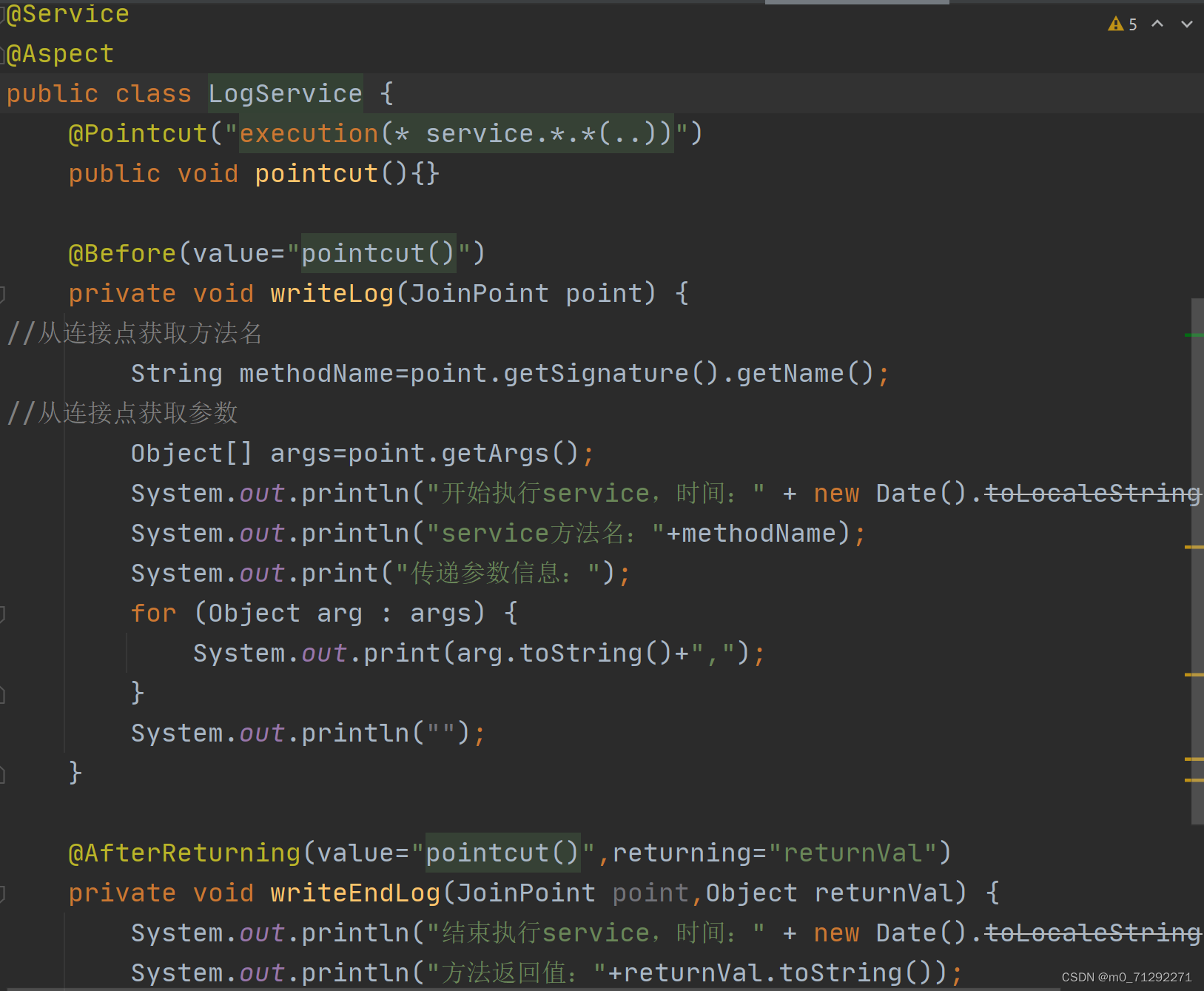
Task: Click JoinPoint type in writeLog parameters
Action: 480,294
